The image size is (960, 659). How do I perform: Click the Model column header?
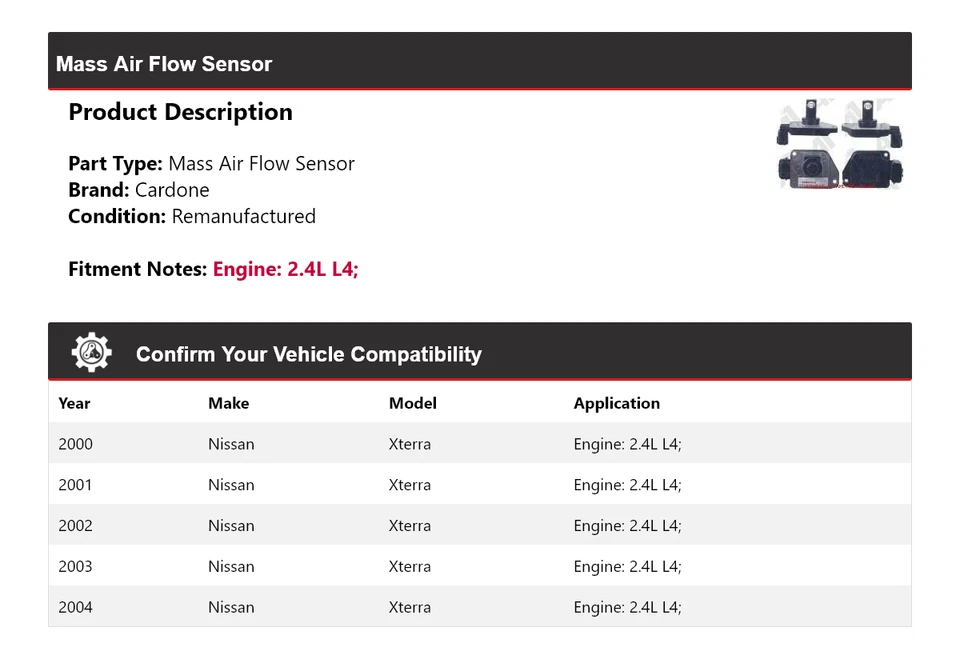pyautogui.click(x=412, y=403)
